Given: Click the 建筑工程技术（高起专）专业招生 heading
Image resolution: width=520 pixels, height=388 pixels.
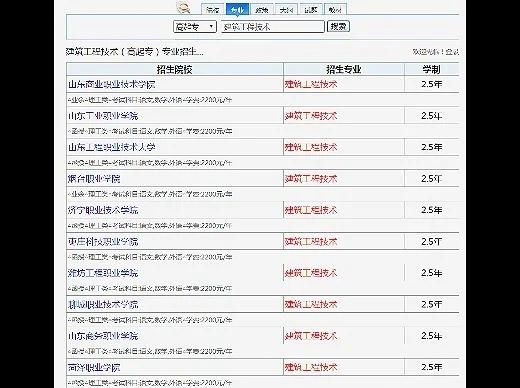Looking at the screenshot, I should tap(135, 52).
